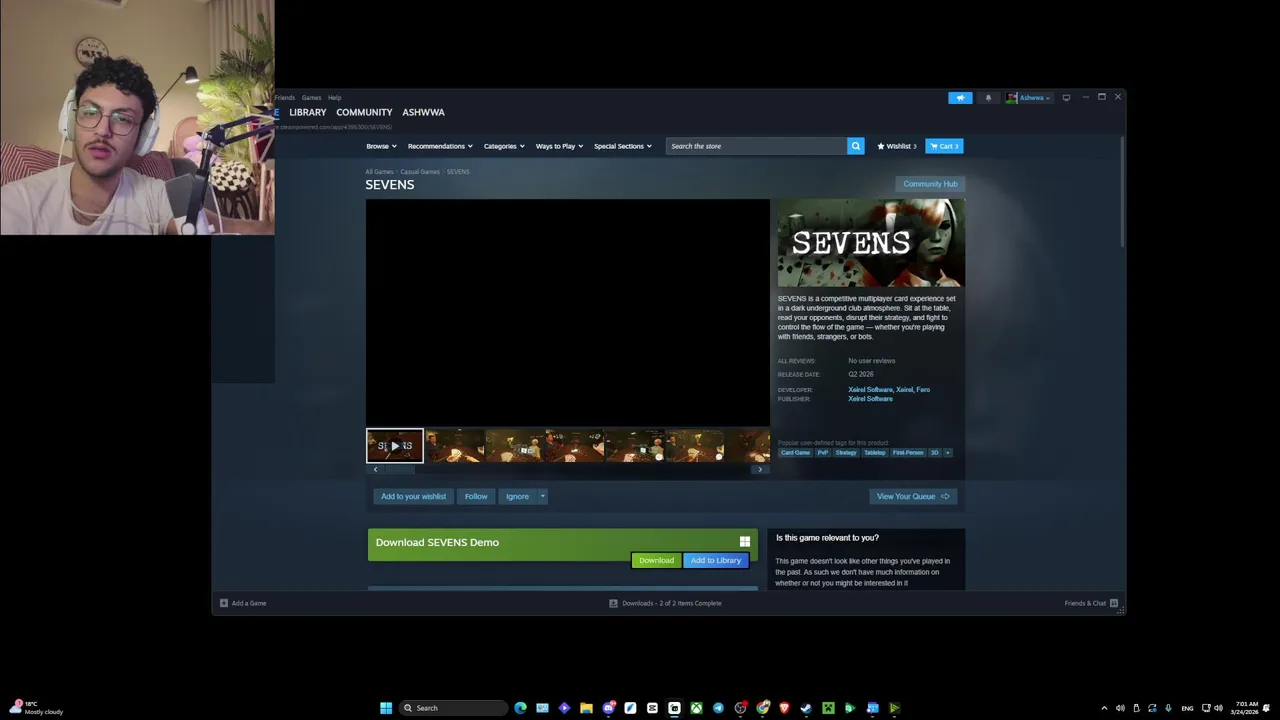Expand the Ways to Play dropdown
The width and height of the screenshot is (1280, 720).
(x=559, y=146)
